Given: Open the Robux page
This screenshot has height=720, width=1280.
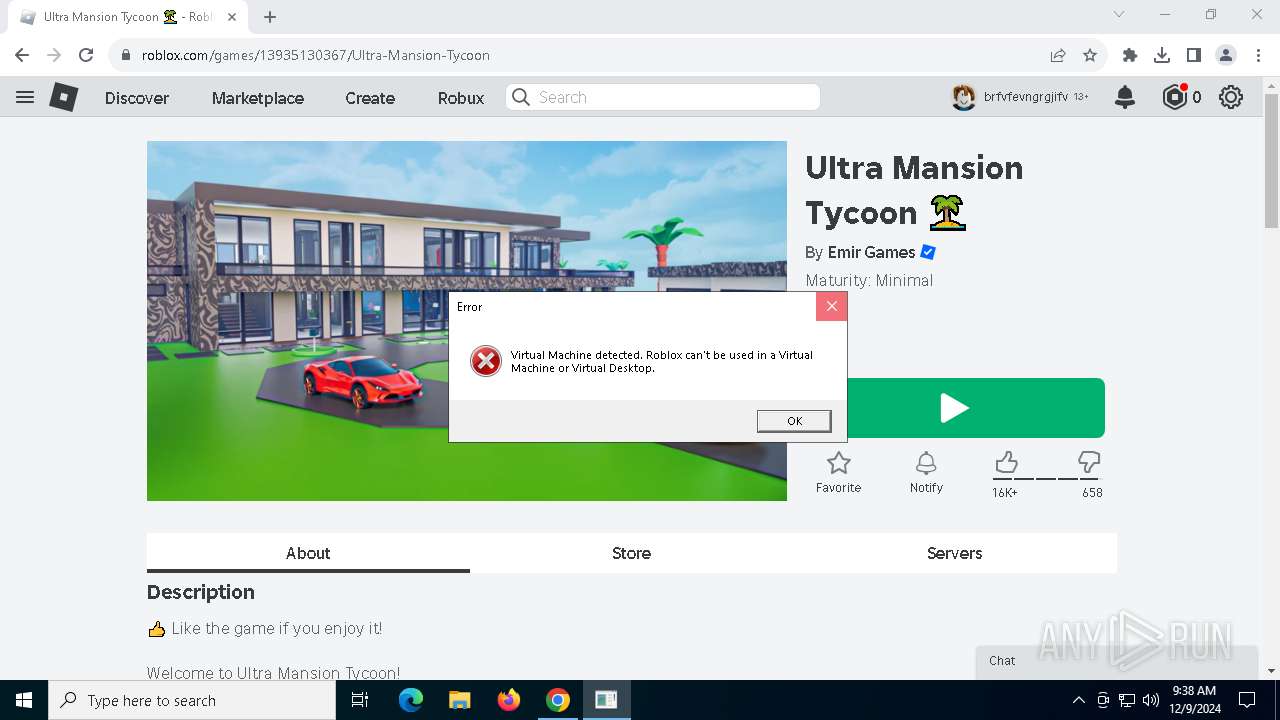Looking at the screenshot, I should click(461, 98).
